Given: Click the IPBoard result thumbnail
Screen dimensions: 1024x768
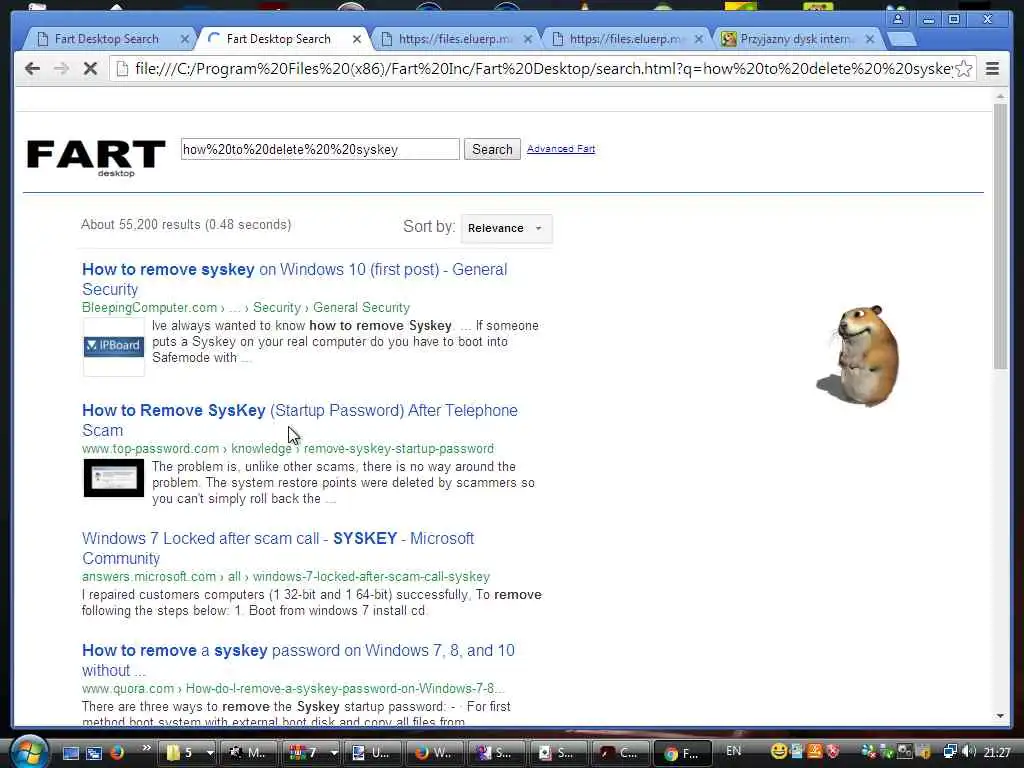Looking at the screenshot, I should 114,347.
